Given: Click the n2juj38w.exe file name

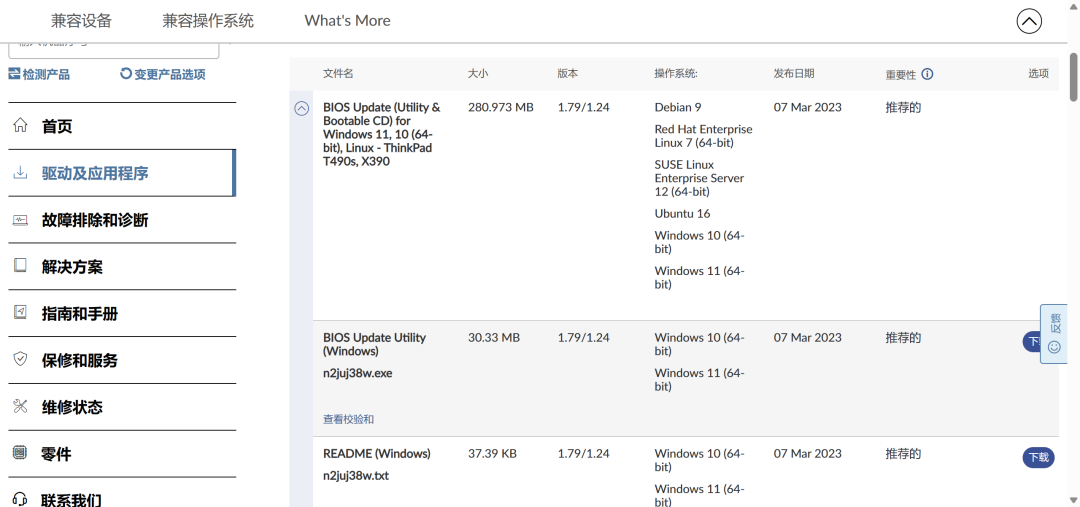Looking at the screenshot, I should coord(358,373).
